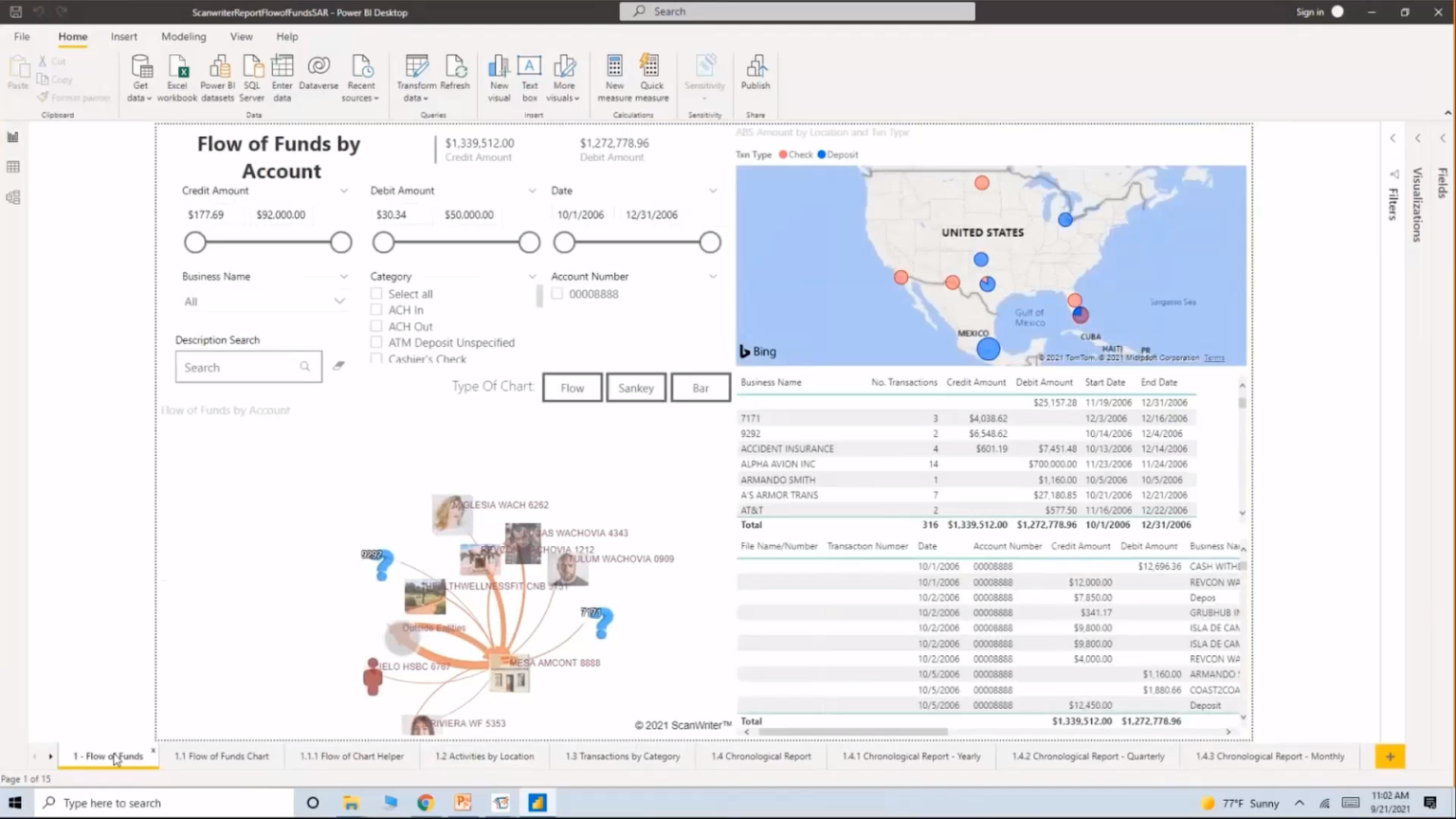Check the ACH Out category
Viewport: 1456px width, 819px height.
pyautogui.click(x=376, y=326)
